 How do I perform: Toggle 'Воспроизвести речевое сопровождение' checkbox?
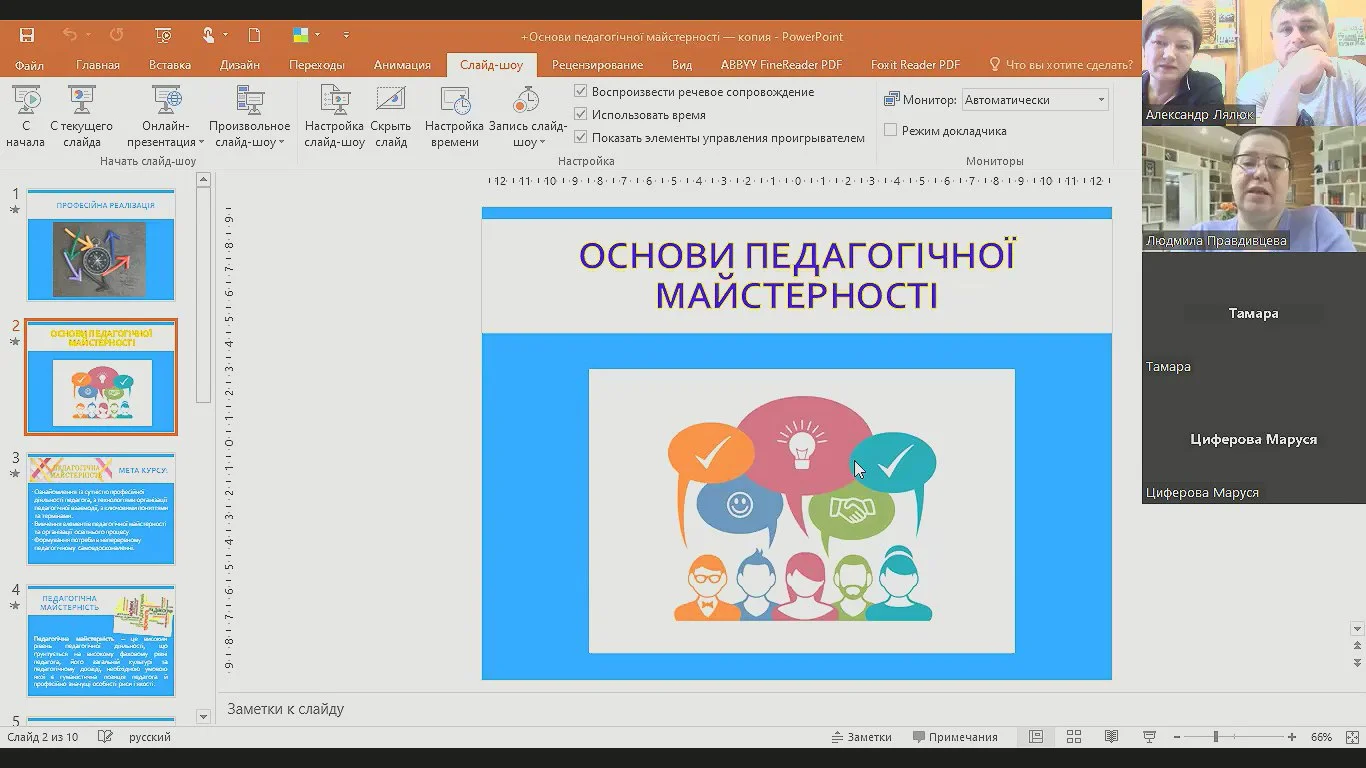(581, 91)
